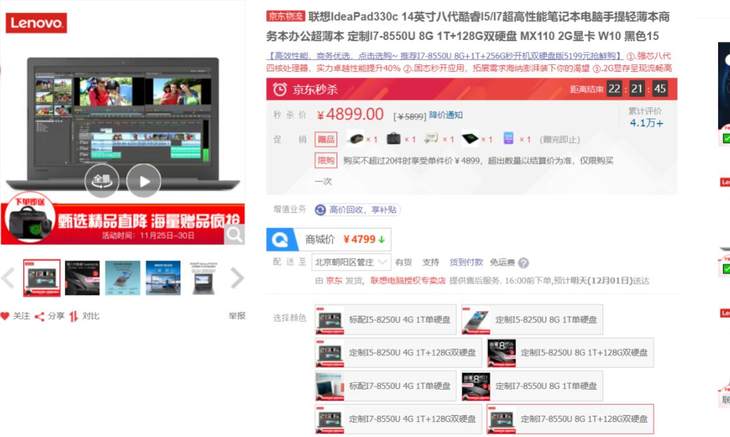Select 定制I7-8550U 8G 1T+128G双硬盘 option

coord(570,419)
